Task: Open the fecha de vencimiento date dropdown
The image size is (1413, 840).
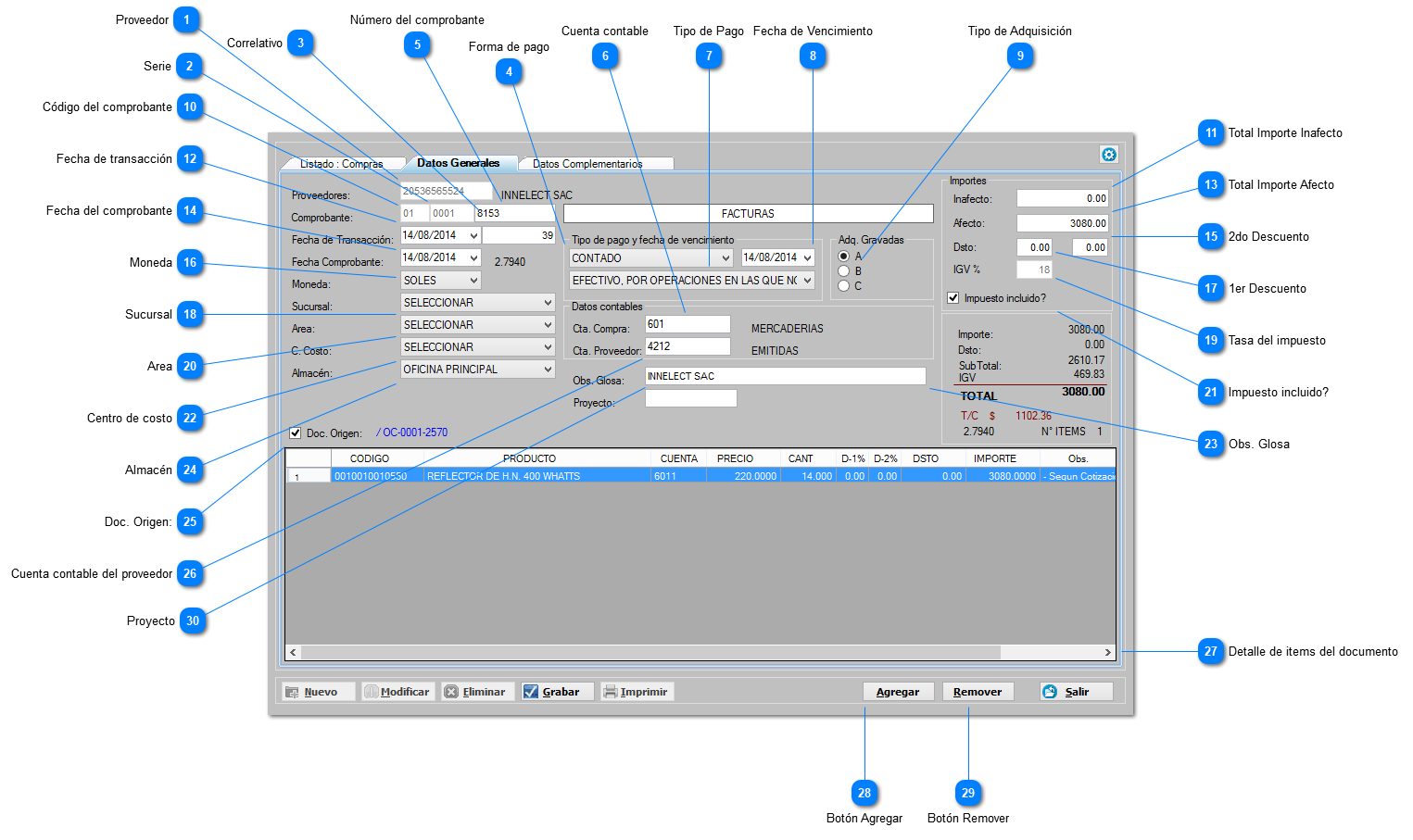Action: [x=808, y=258]
